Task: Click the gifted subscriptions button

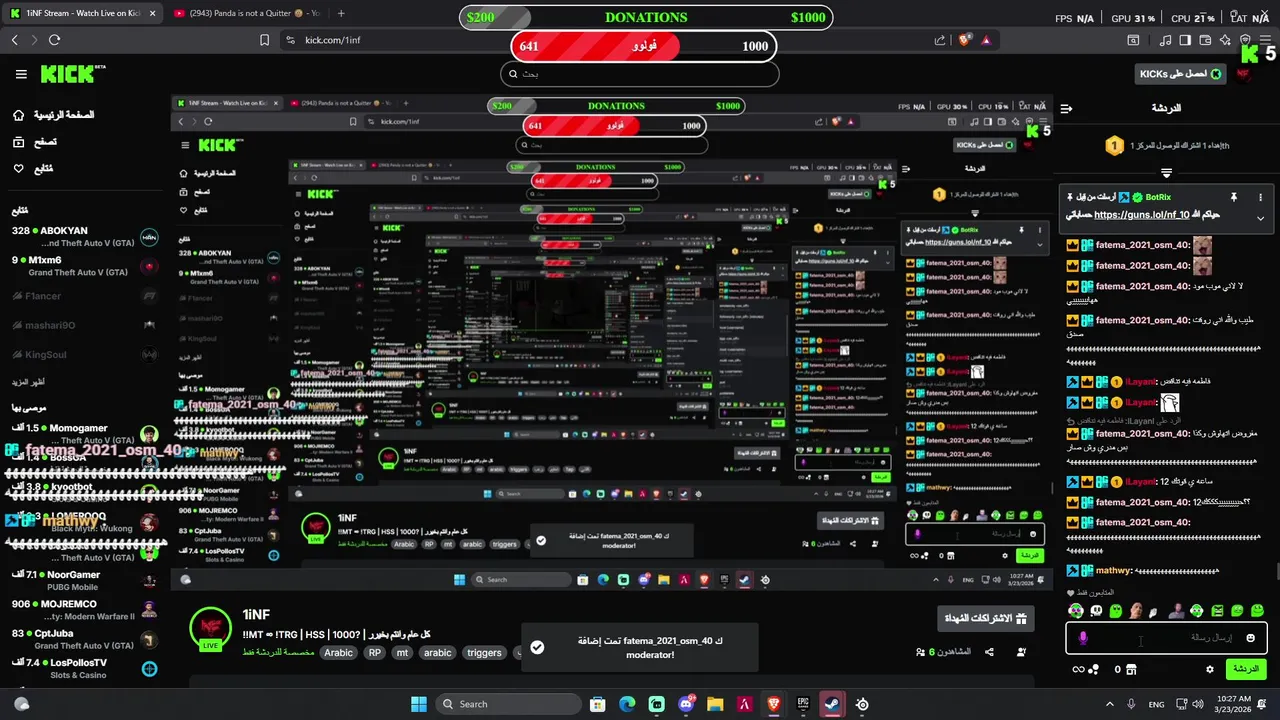Action: point(986,618)
